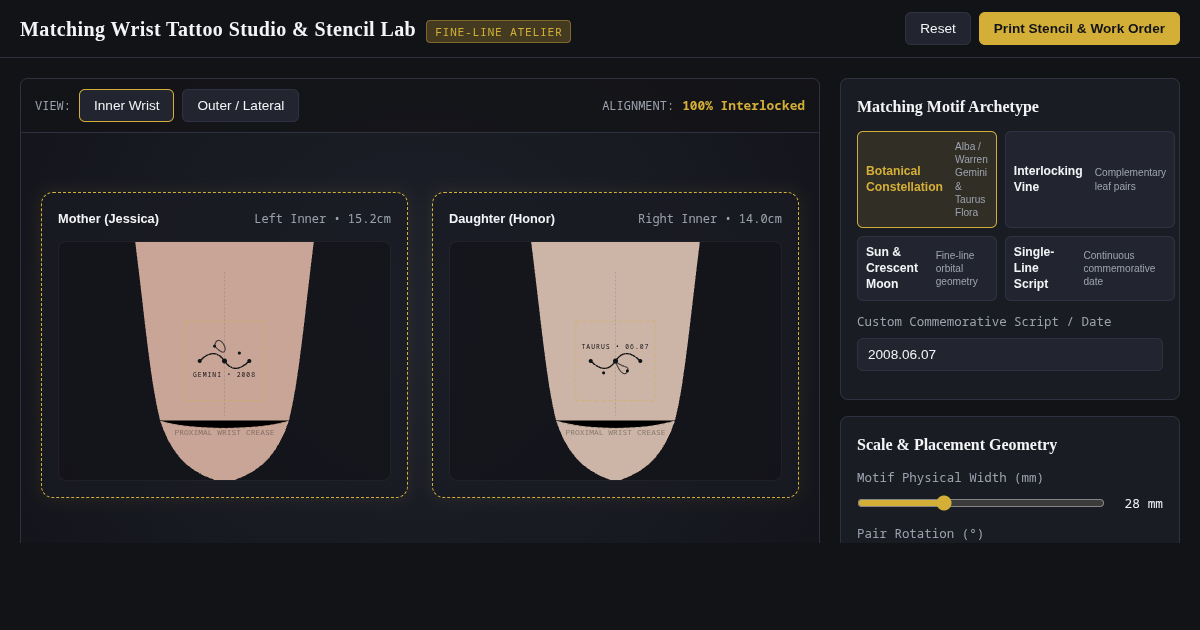Print Stencil & Work Order
The width and height of the screenshot is (1200, 630).
1079,28
